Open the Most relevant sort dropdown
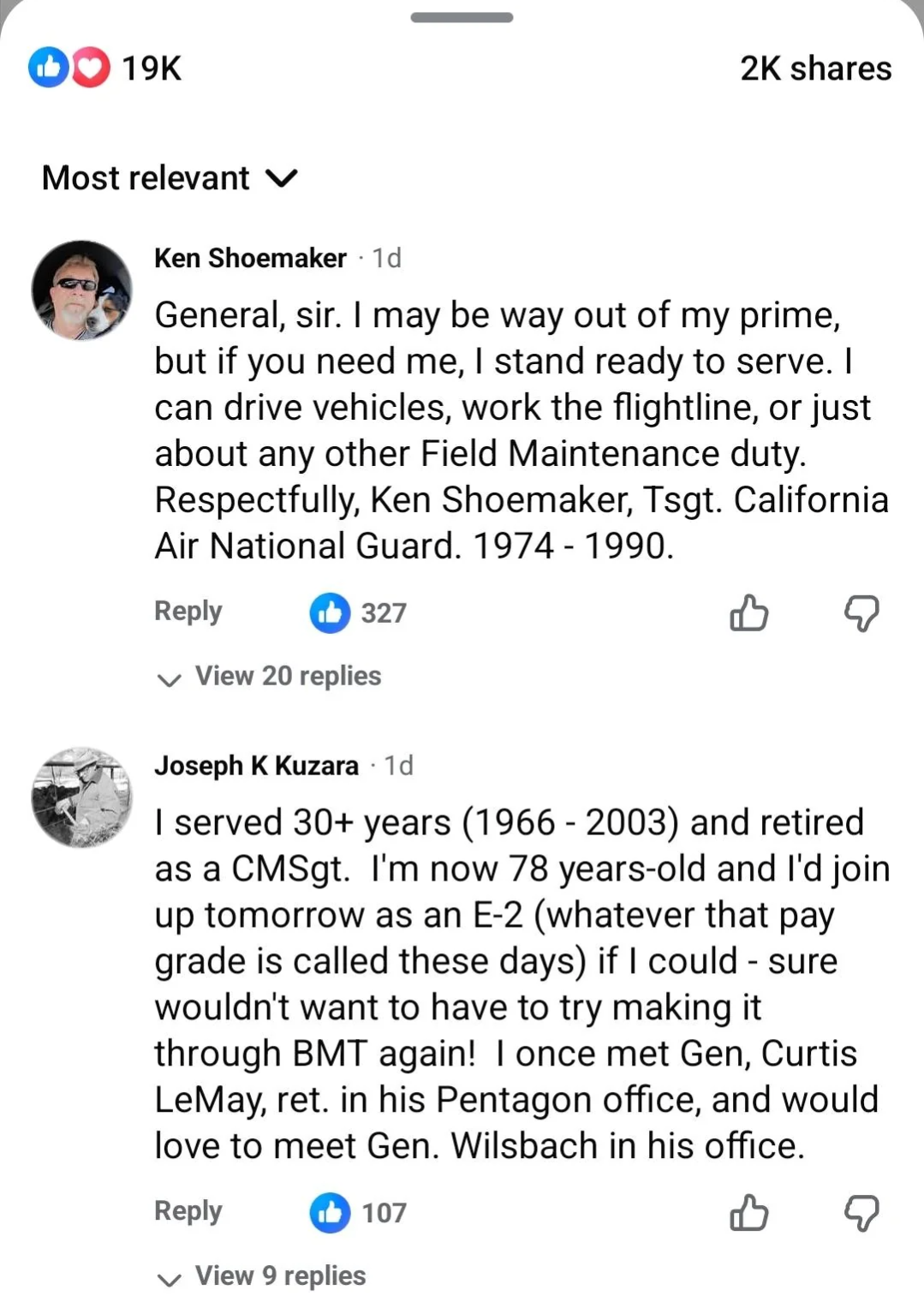The height and width of the screenshot is (1302, 924). coord(170,178)
